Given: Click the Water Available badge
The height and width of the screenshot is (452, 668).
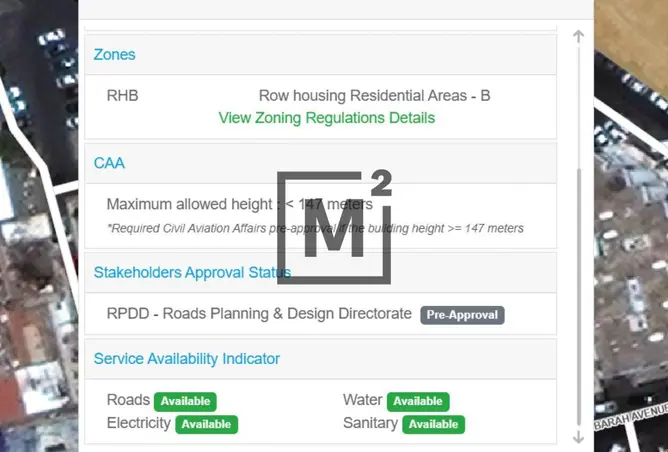Looking at the screenshot, I should pyautogui.click(x=418, y=401).
